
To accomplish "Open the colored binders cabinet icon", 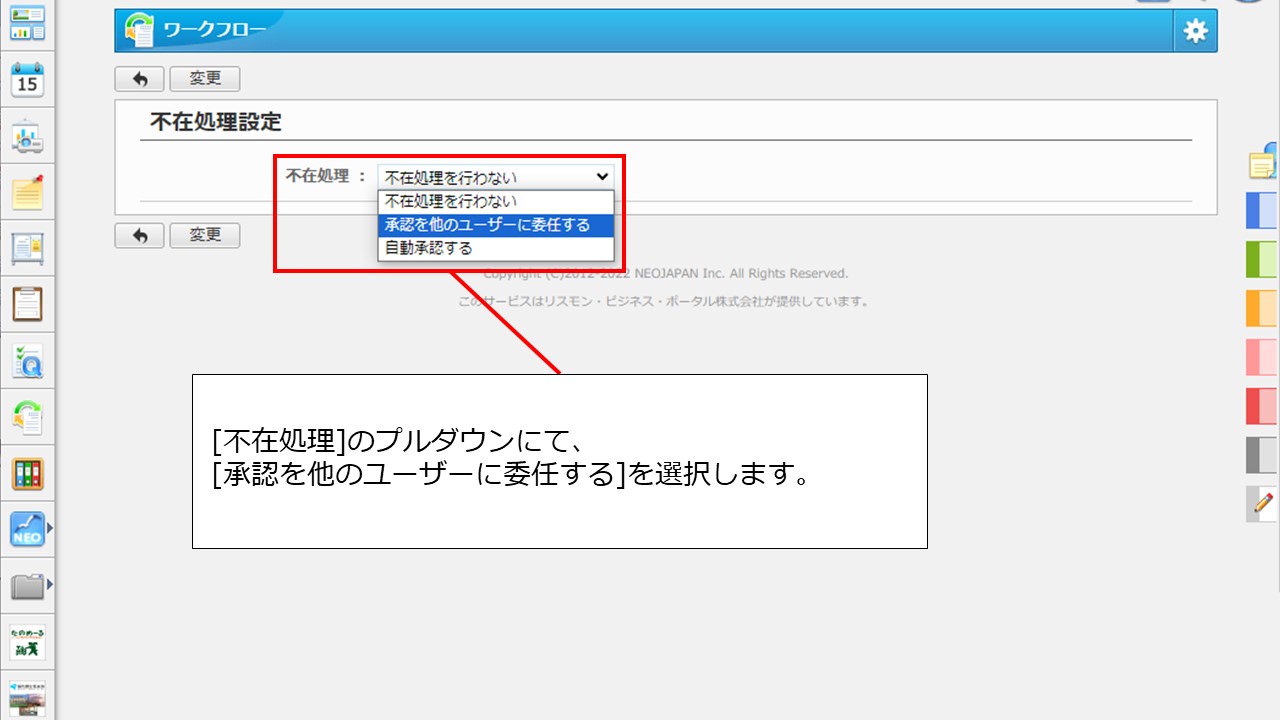I will [28, 473].
